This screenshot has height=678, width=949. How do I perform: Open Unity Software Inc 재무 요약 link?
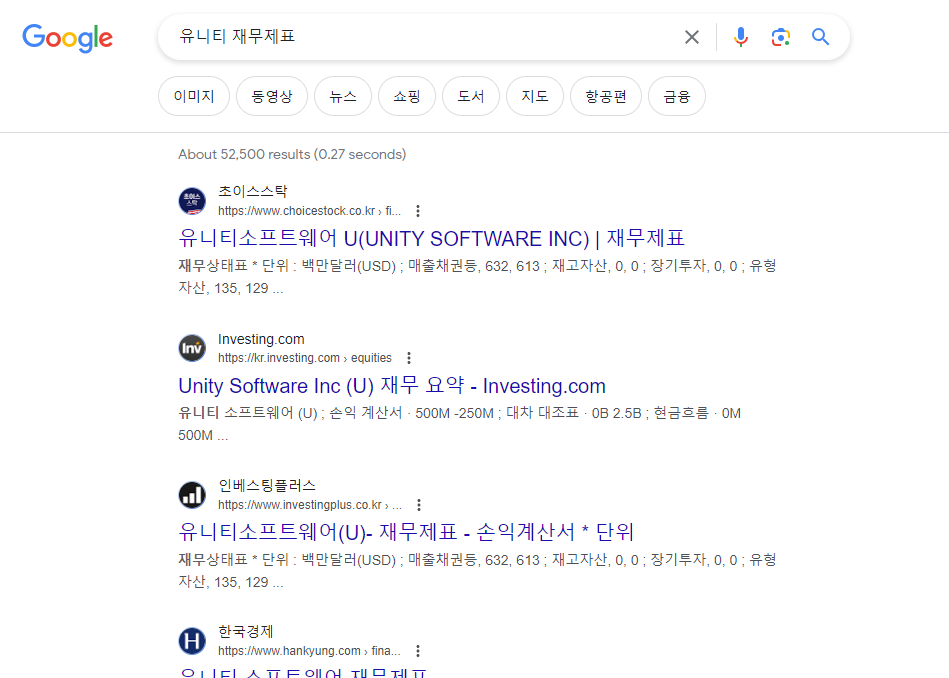pos(391,386)
